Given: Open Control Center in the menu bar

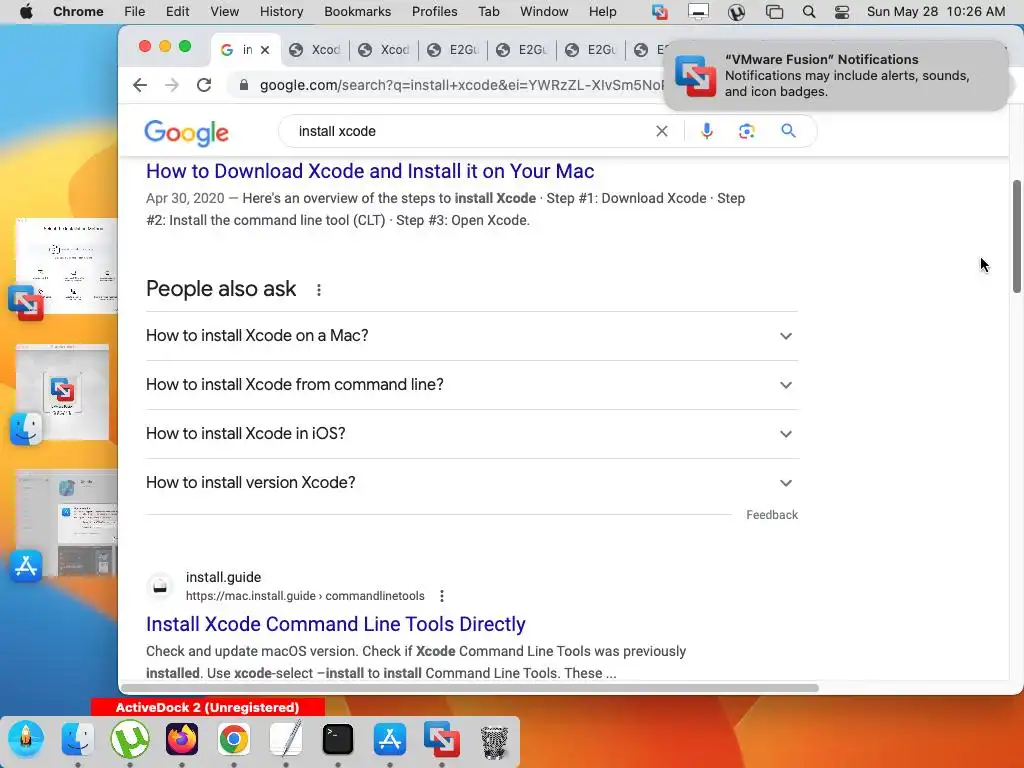Looking at the screenshot, I should 842,12.
